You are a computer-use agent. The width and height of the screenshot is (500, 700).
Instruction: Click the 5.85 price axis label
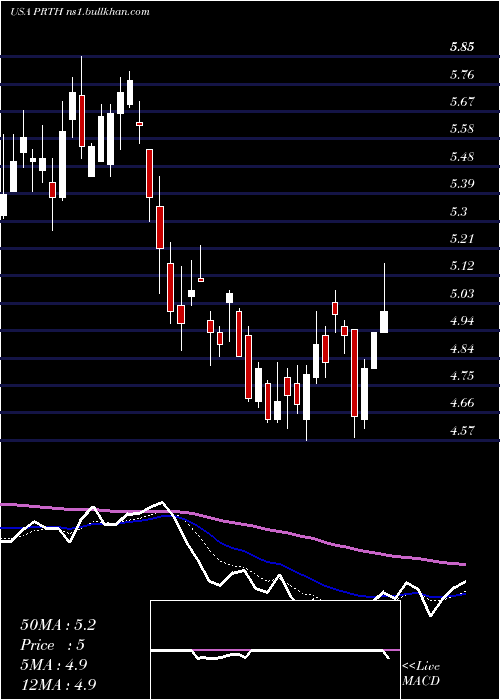[x=462, y=47]
